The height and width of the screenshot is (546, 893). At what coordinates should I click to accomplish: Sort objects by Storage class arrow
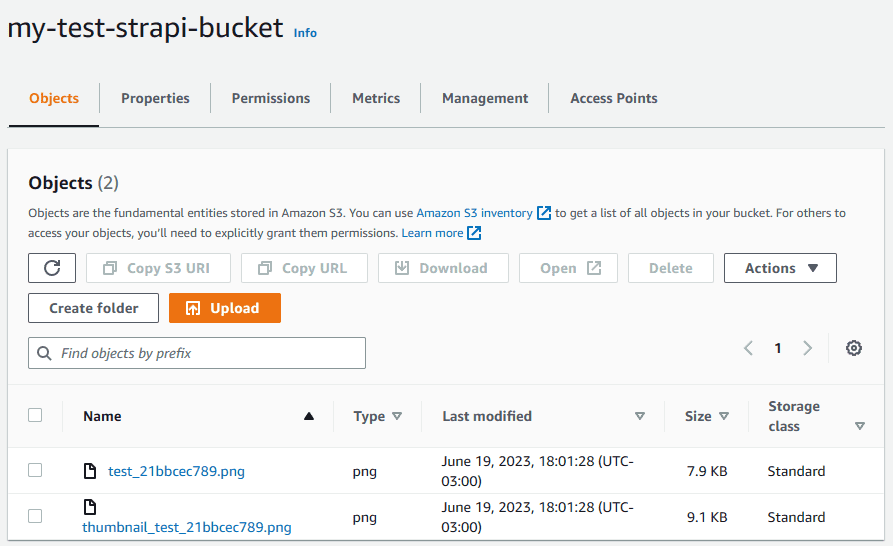(x=860, y=426)
